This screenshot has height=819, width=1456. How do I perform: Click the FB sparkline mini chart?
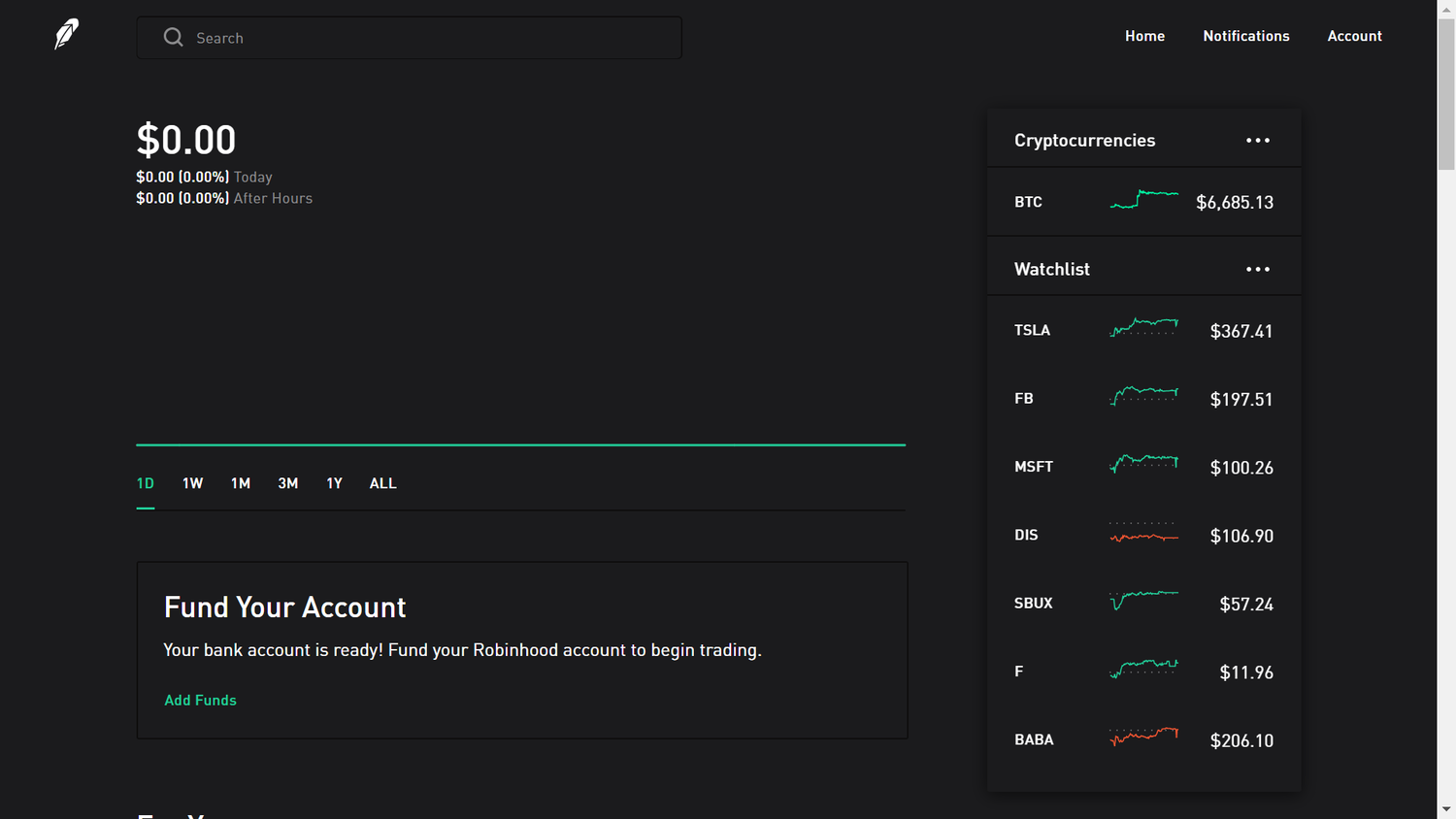1144,395
